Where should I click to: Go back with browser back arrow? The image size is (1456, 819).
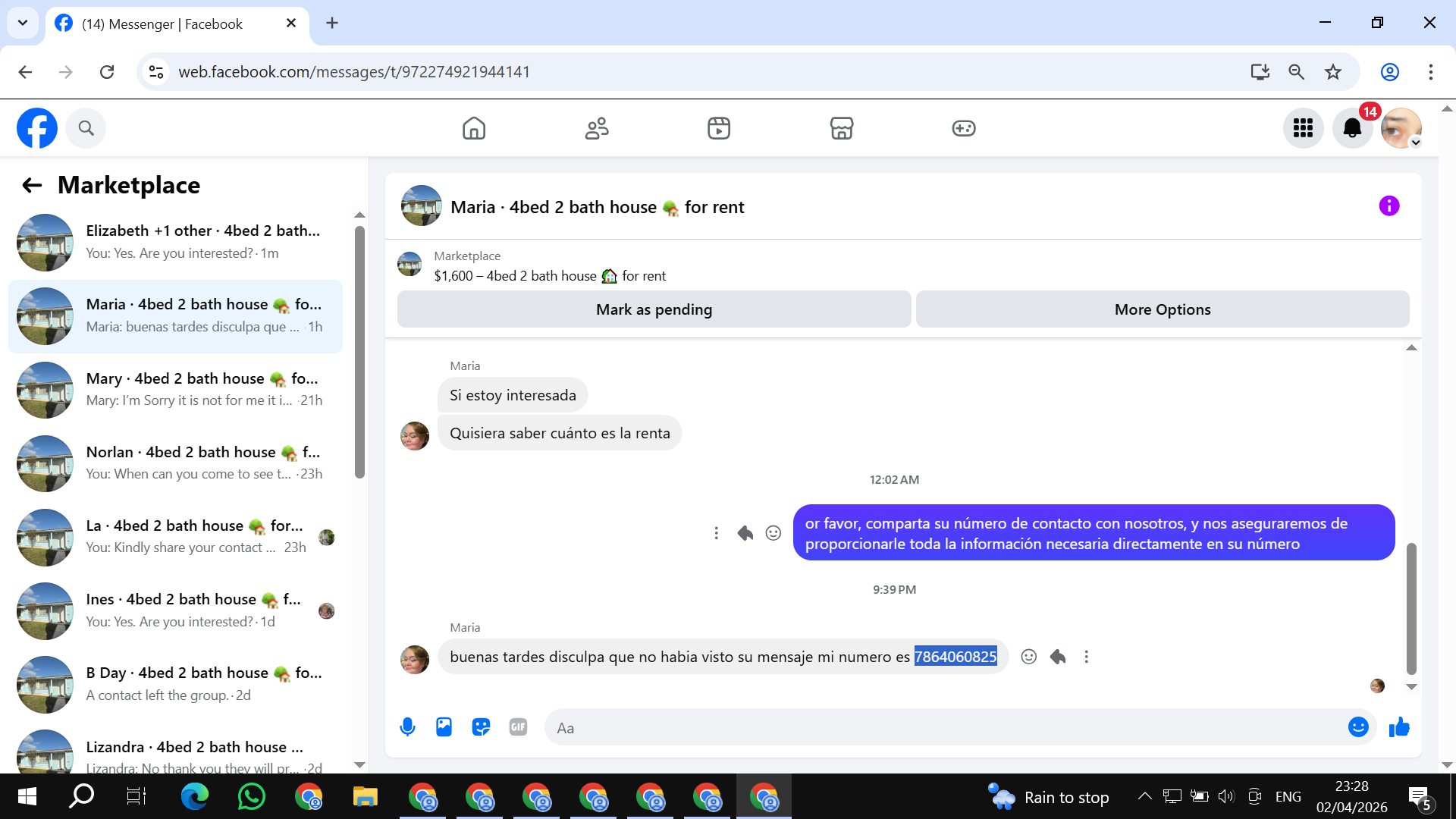(x=25, y=72)
